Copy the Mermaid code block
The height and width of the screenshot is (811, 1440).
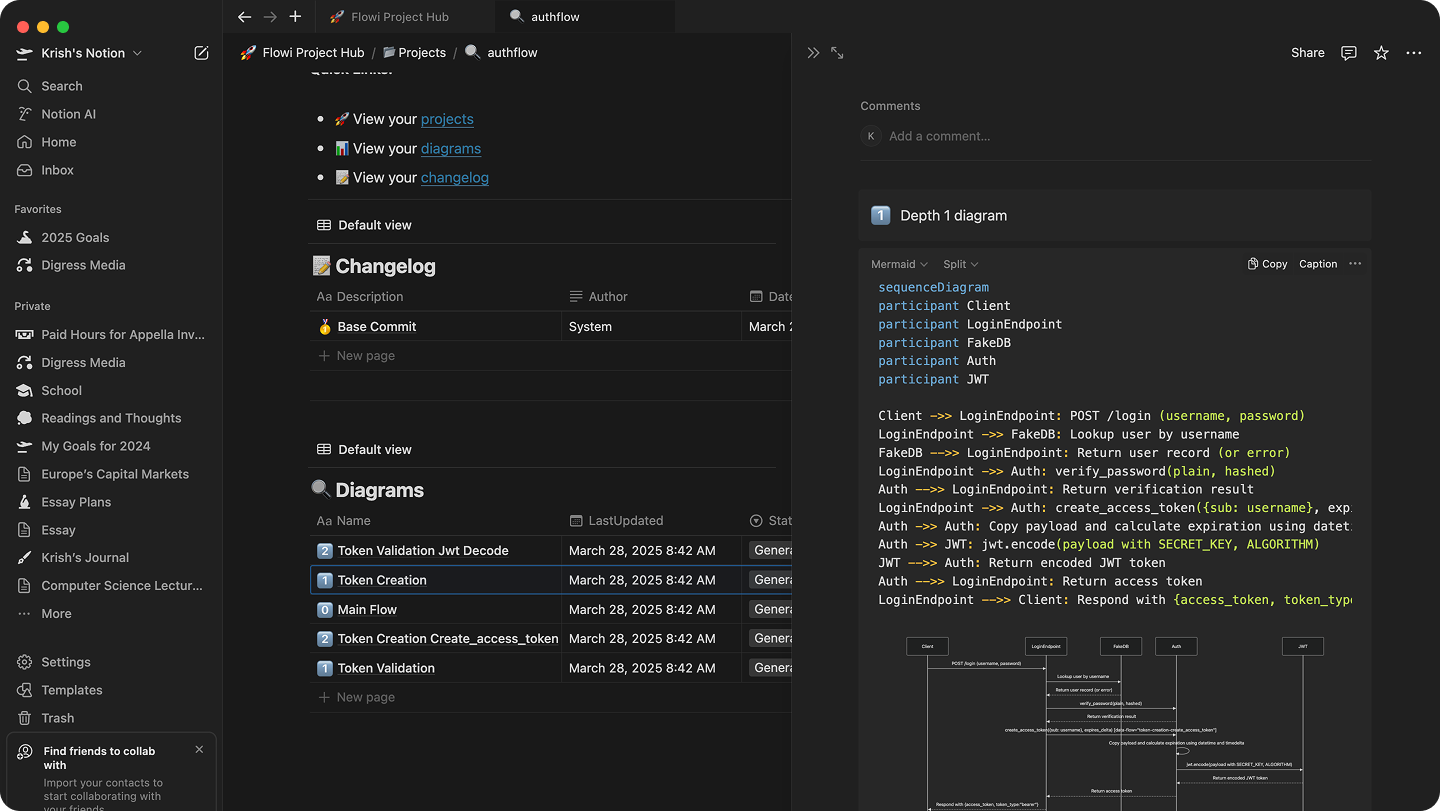pyautogui.click(x=1267, y=264)
